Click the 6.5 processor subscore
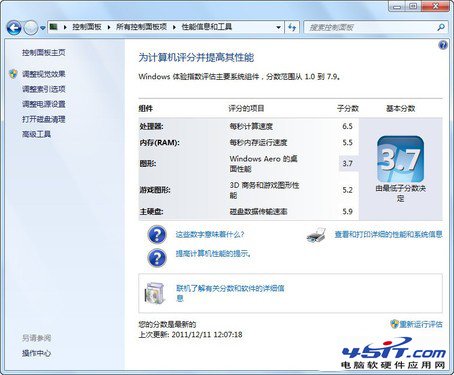The image size is (454, 375). pos(347,126)
